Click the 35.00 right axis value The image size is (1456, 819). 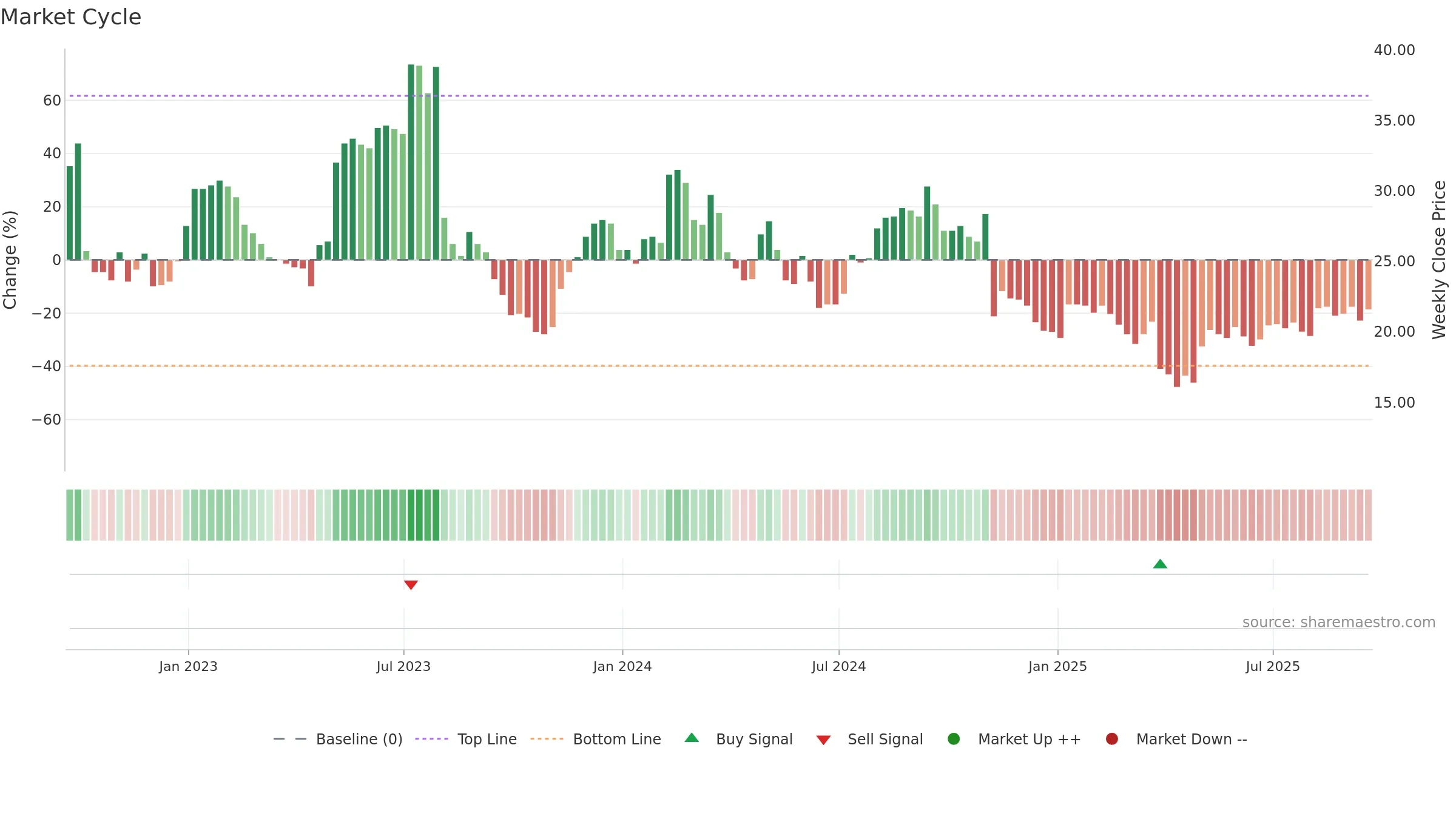[1394, 120]
